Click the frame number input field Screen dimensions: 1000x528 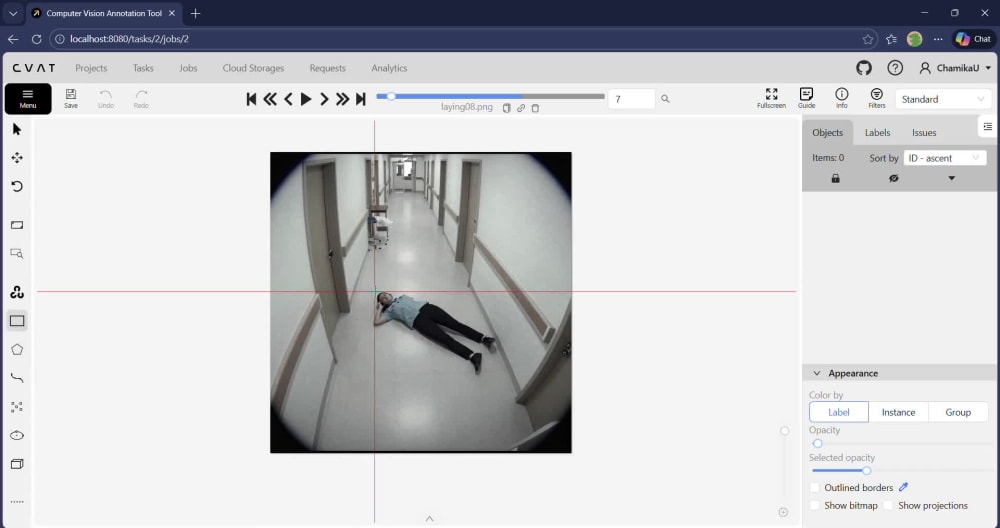[631, 99]
